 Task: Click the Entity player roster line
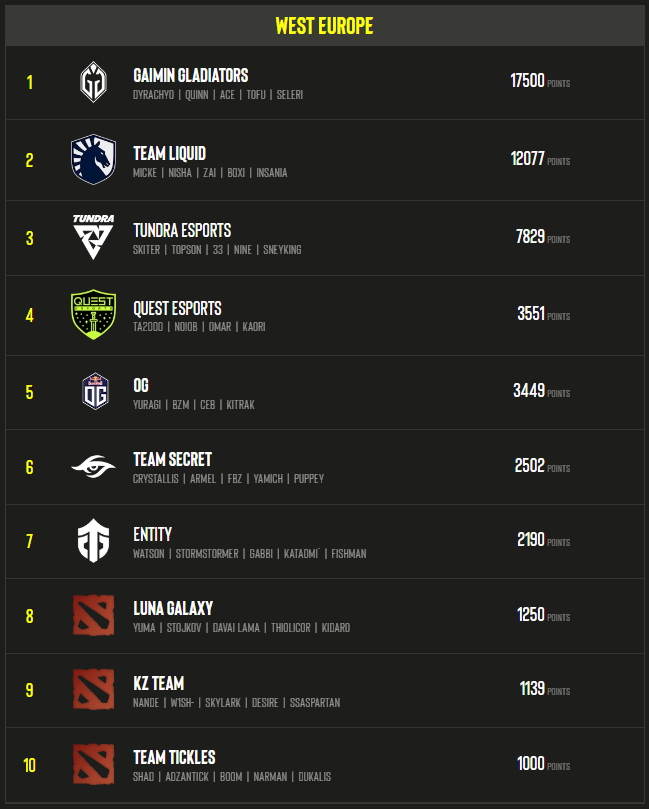[x=250, y=554]
